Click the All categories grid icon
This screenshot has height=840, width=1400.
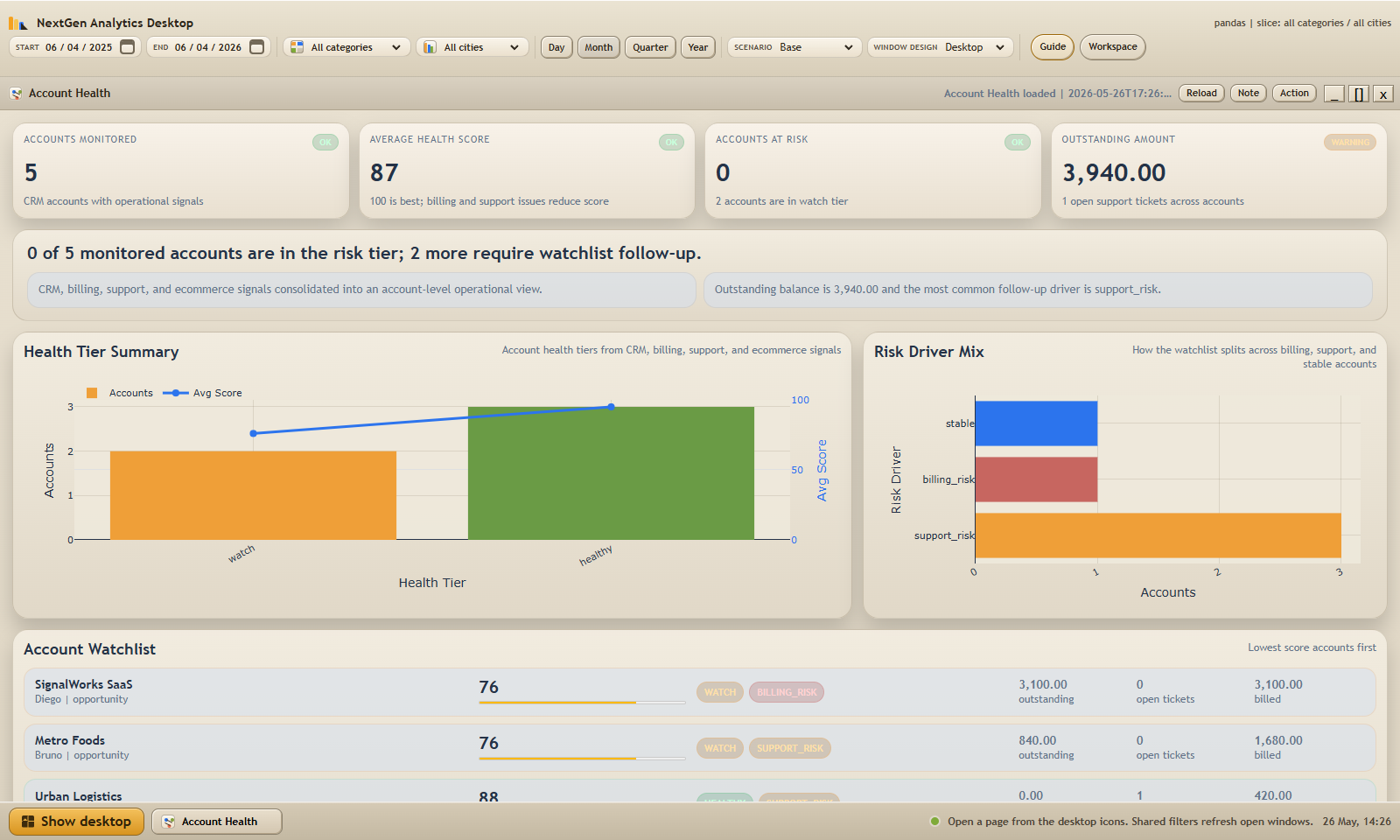(297, 47)
